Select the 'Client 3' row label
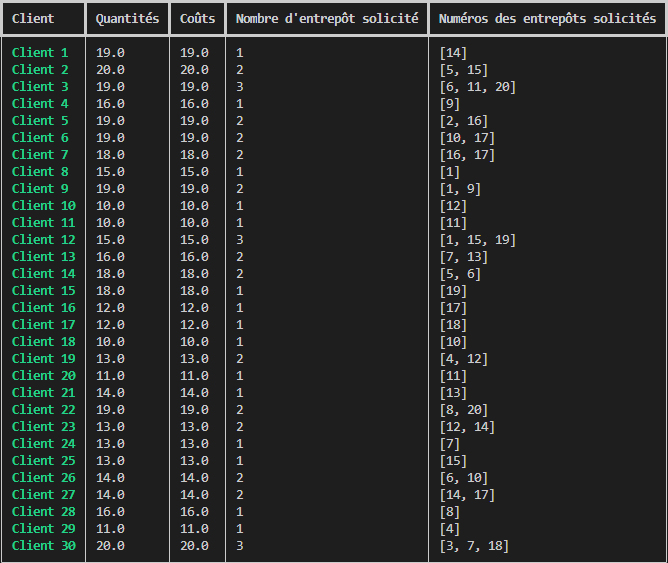 (40, 86)
